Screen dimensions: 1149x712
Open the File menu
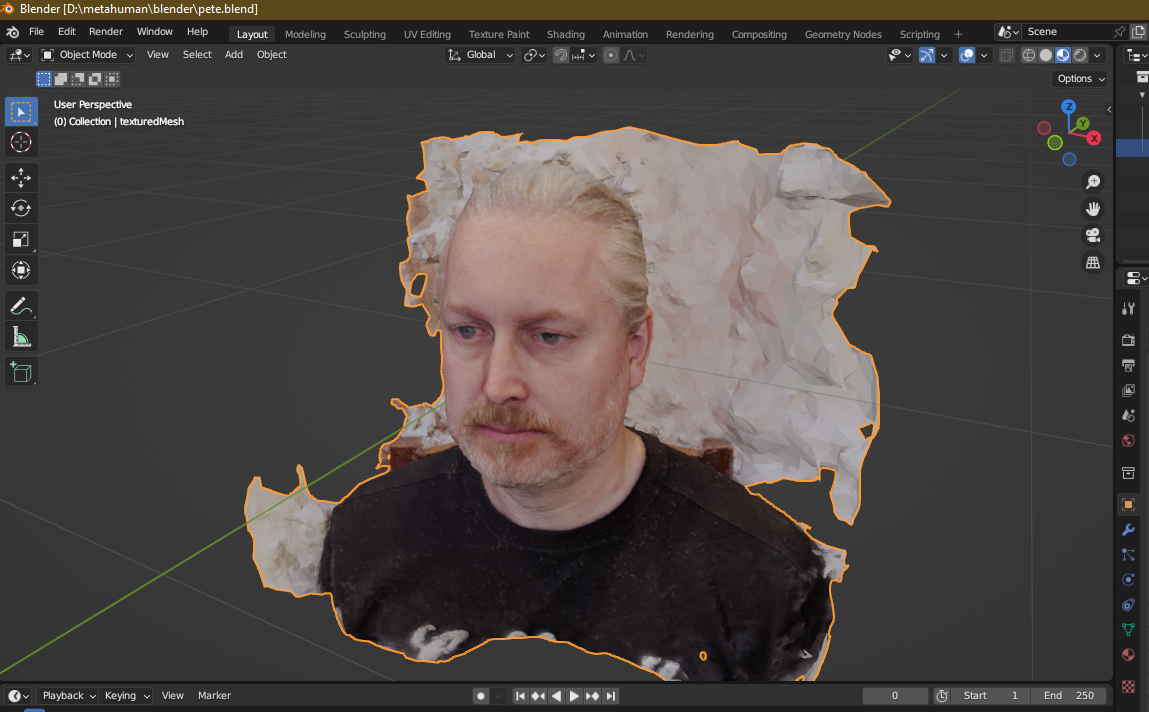point(36,32)
